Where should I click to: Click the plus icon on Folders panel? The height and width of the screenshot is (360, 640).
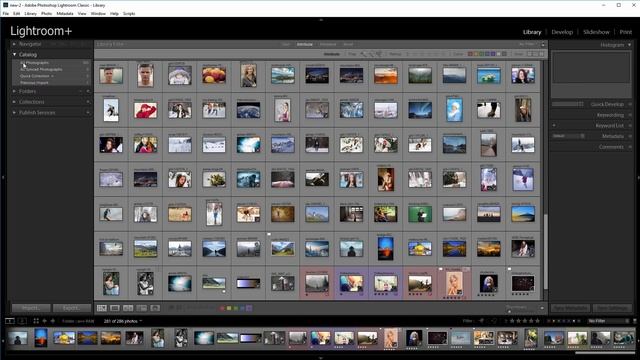[x=88, y=91]
